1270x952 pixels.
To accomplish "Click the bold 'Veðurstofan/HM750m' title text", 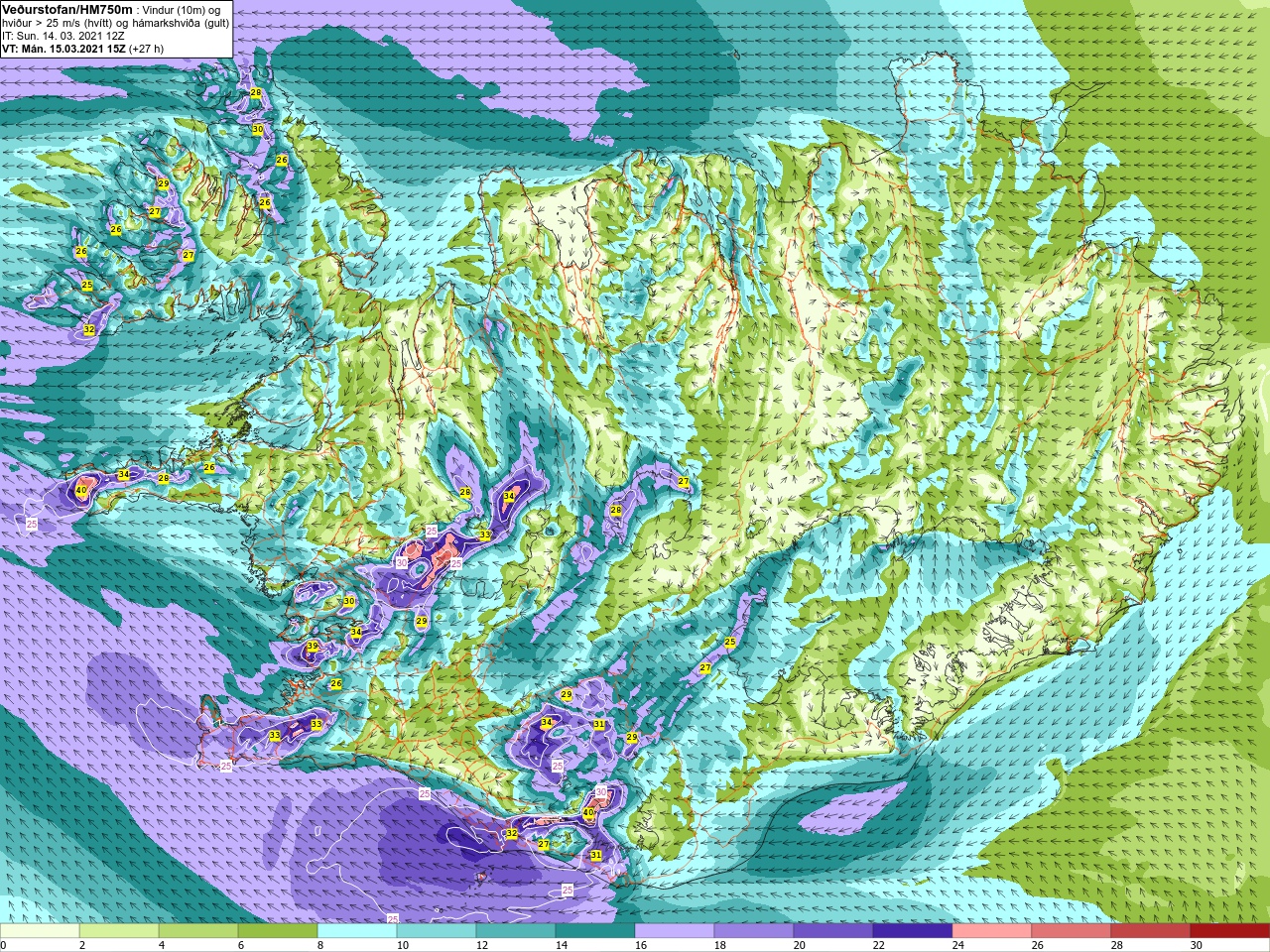I will [x=66, y=9].
